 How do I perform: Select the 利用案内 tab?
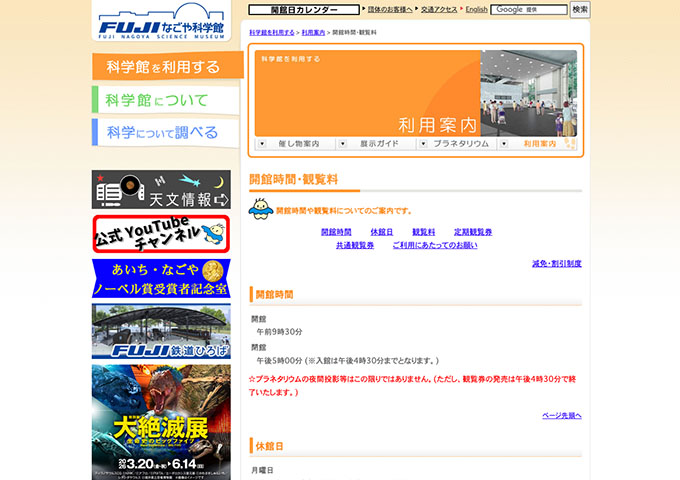[540, 144]
